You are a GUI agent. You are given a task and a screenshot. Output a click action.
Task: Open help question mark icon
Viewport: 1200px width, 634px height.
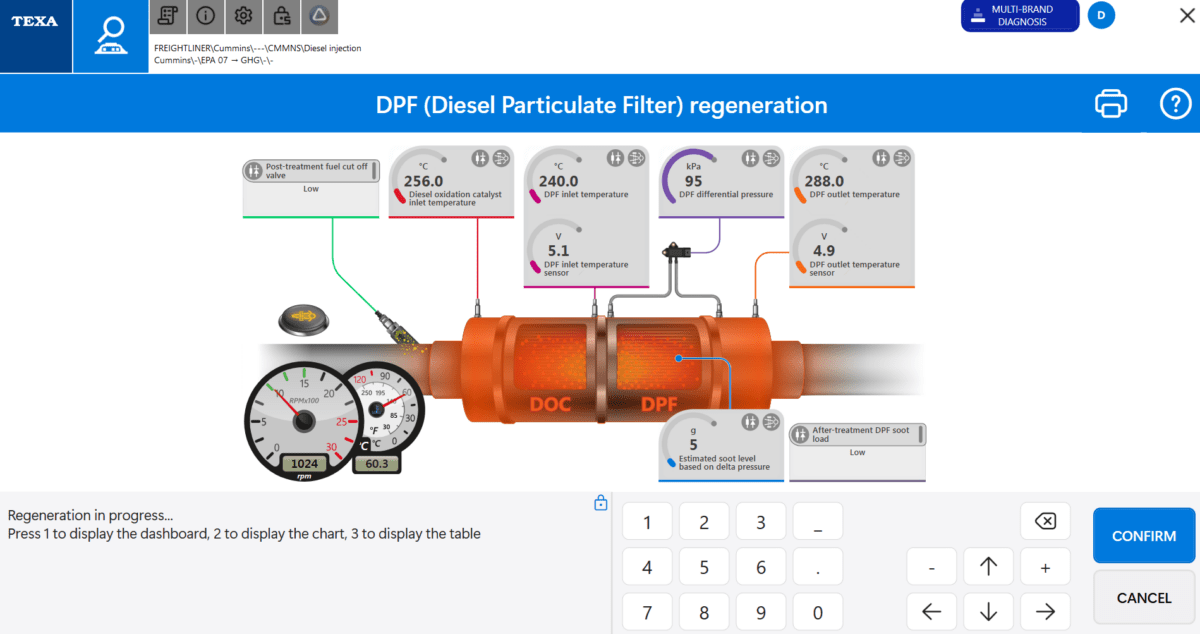point(1174,103)
